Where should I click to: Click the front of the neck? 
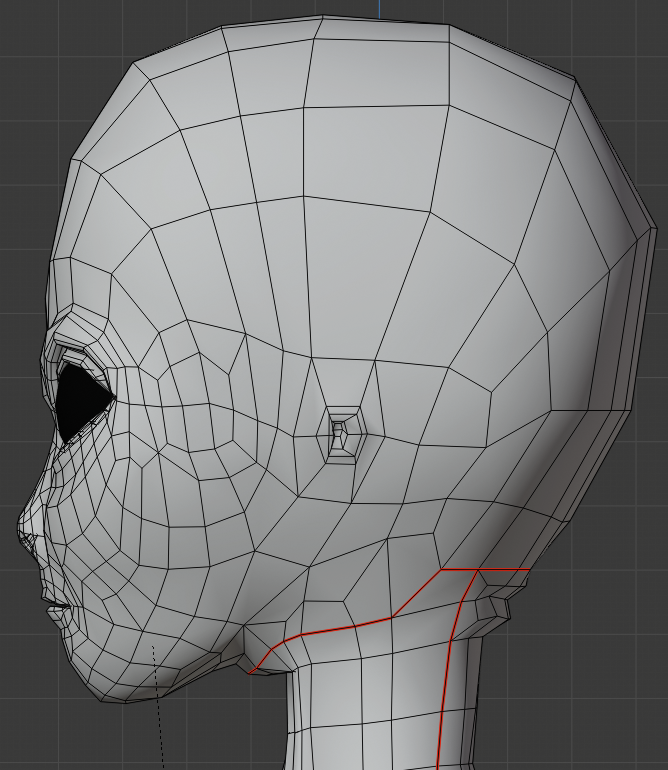(330, 720)
